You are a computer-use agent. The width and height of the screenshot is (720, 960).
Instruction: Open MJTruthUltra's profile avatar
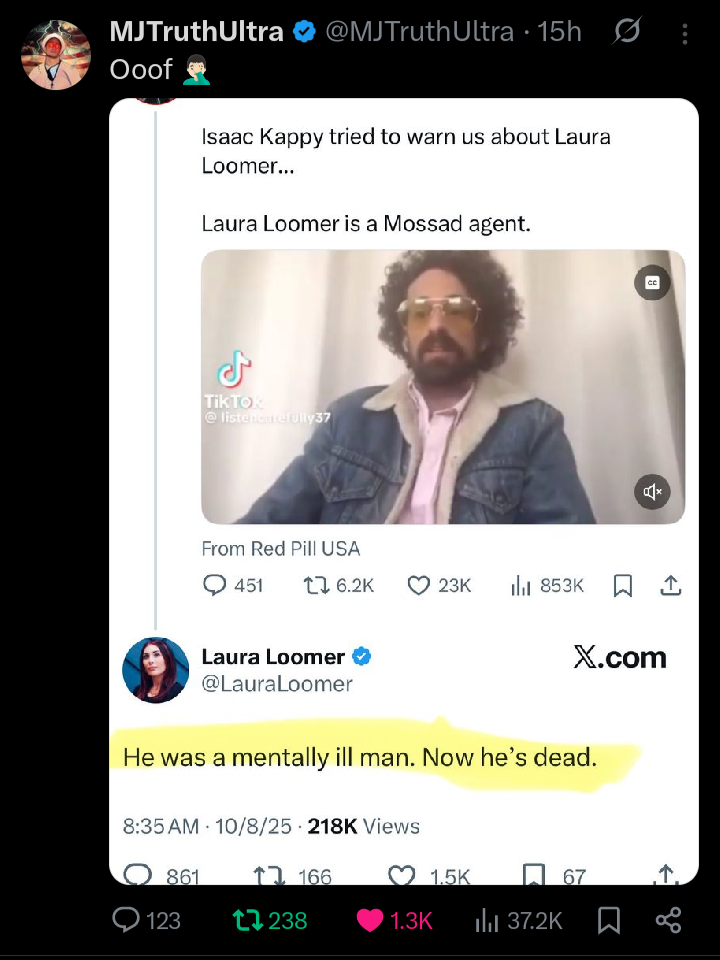coord(56,55)
